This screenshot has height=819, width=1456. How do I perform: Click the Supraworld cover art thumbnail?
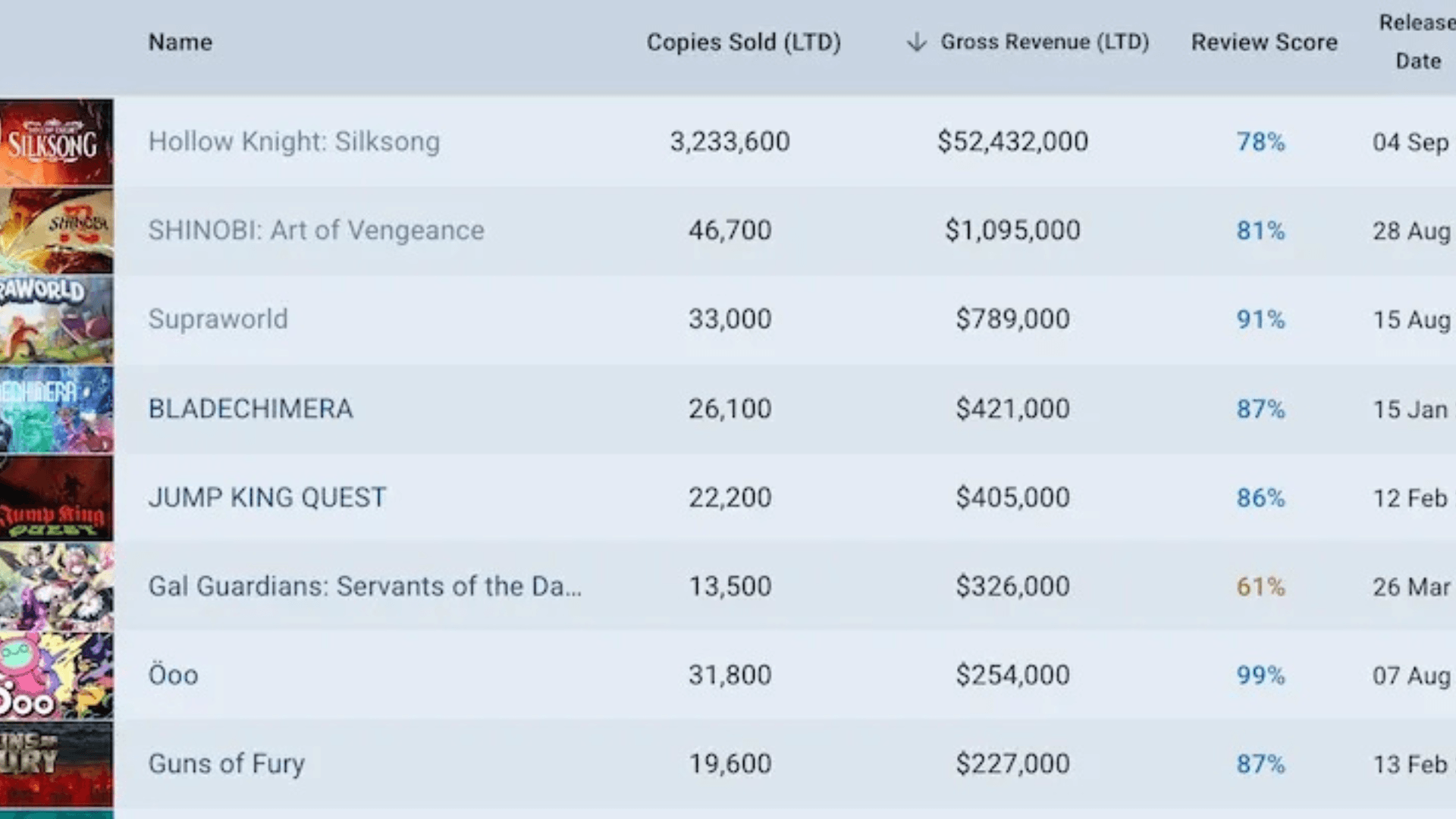click(x=56, y=319)
